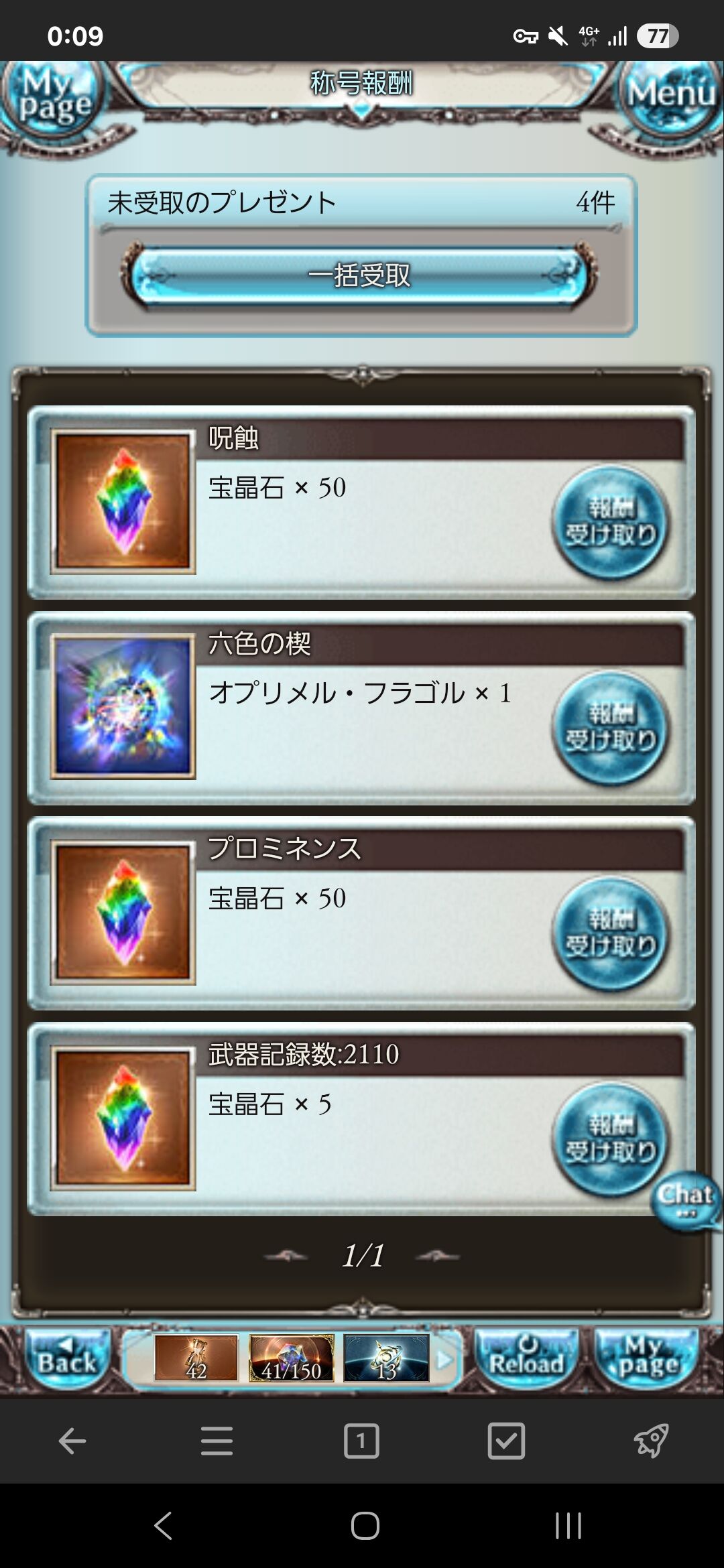This screenshot has height=1568, width=724.
Task: Select the shortcut thumbnail labeled 42
Action: coord(196,1358)
